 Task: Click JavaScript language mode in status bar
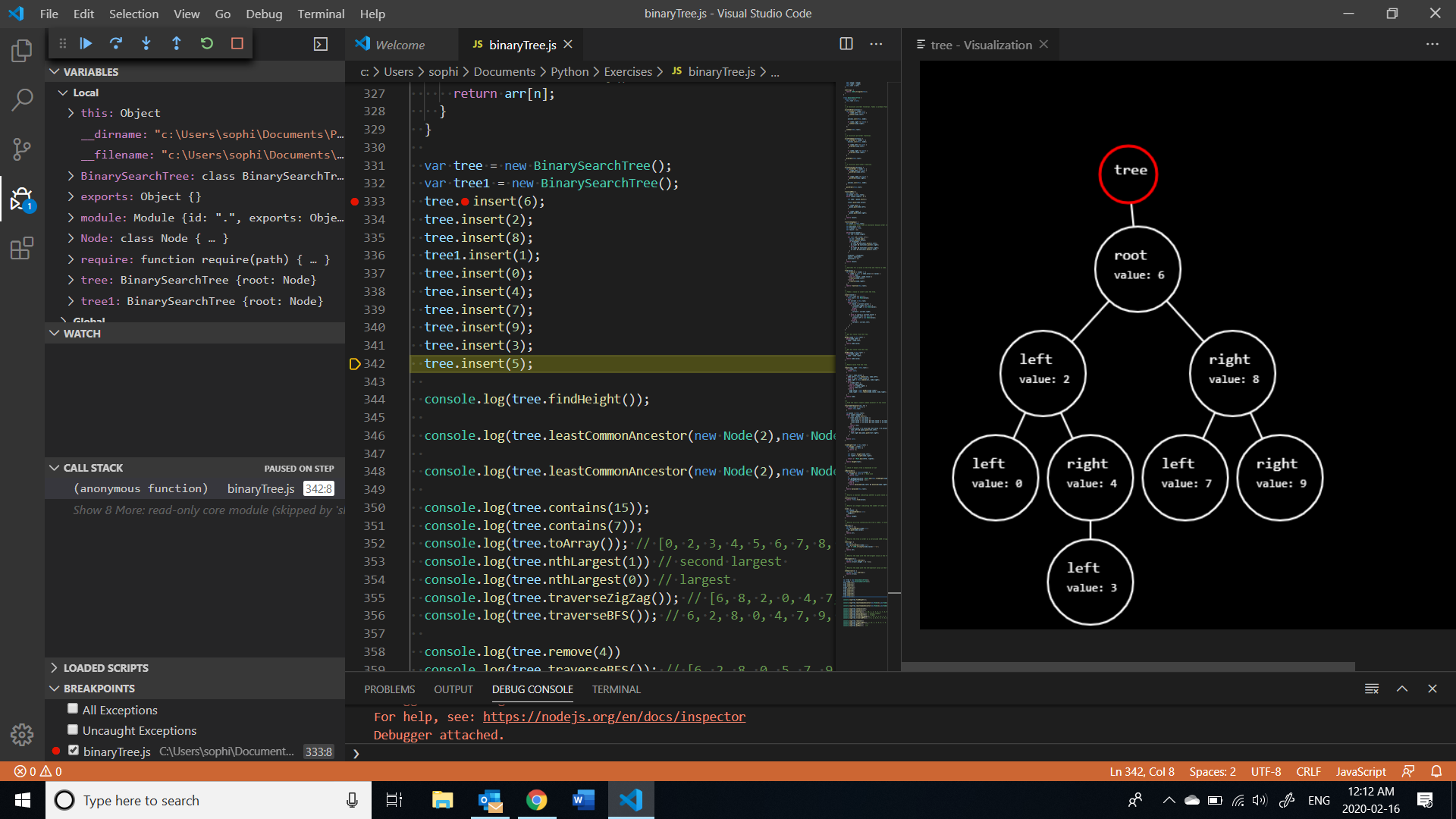pyautogui.click(x=1360, y=771)
